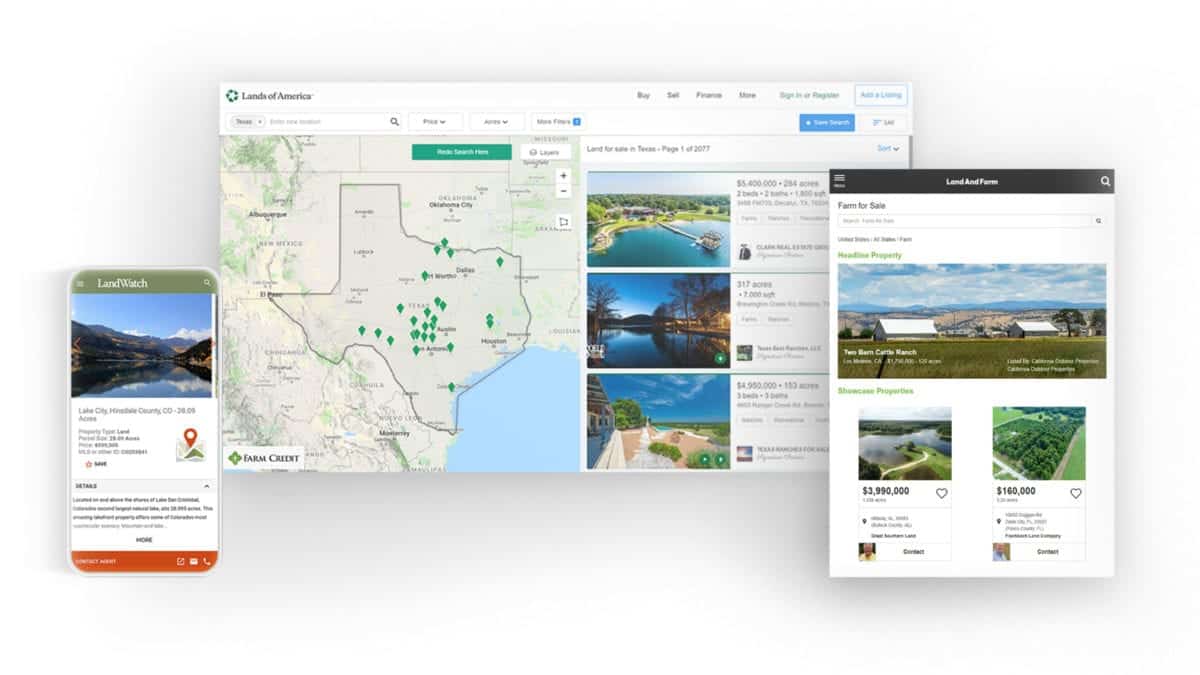Click the search icon in Land And Farm header
1200x675 pixels.
click(1103, 181)
